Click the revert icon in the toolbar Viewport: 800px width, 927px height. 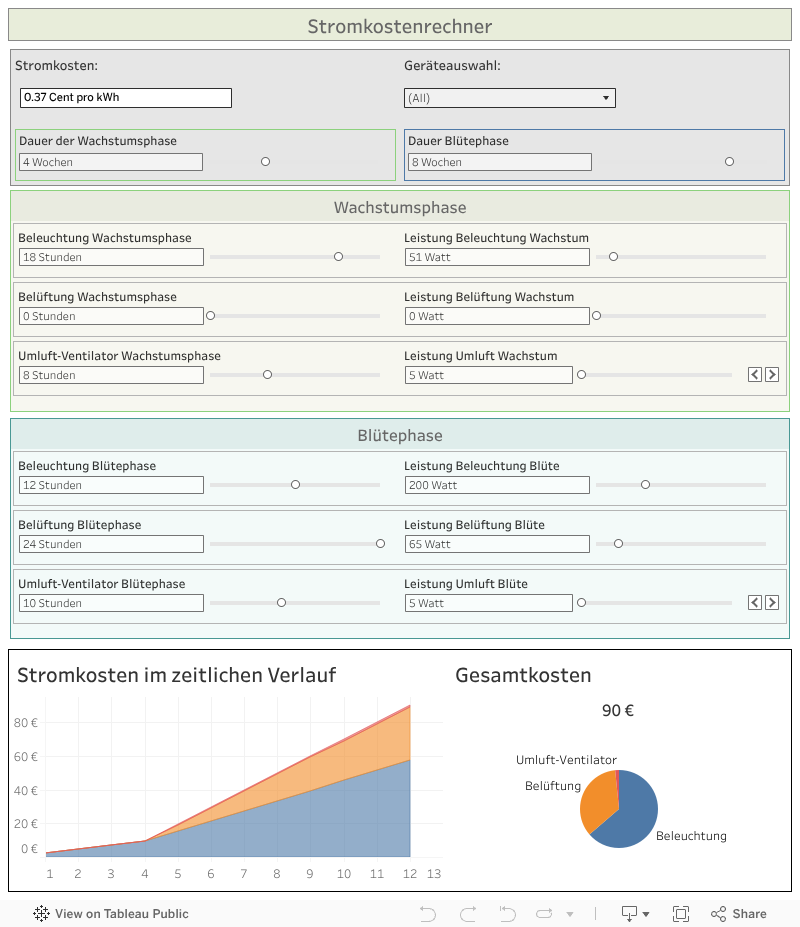[x=507, y=913]
